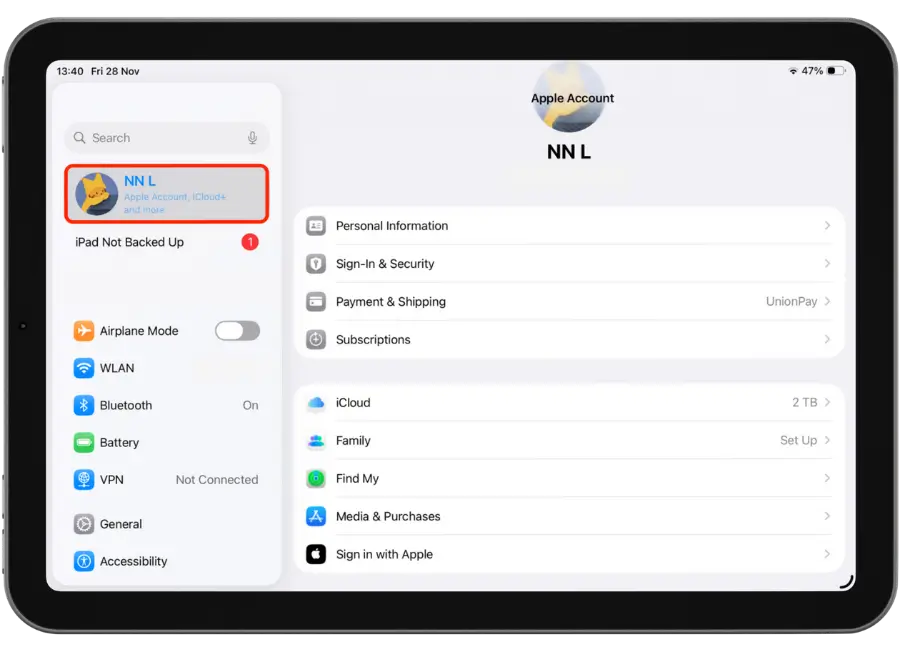Screen dimensions: 900x650
Task: Tap the Media & Purchases App Store icon
Action: [316, 517]
